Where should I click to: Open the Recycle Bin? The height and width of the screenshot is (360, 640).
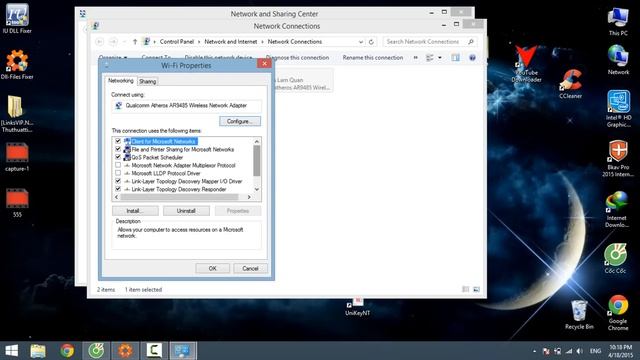579,315
